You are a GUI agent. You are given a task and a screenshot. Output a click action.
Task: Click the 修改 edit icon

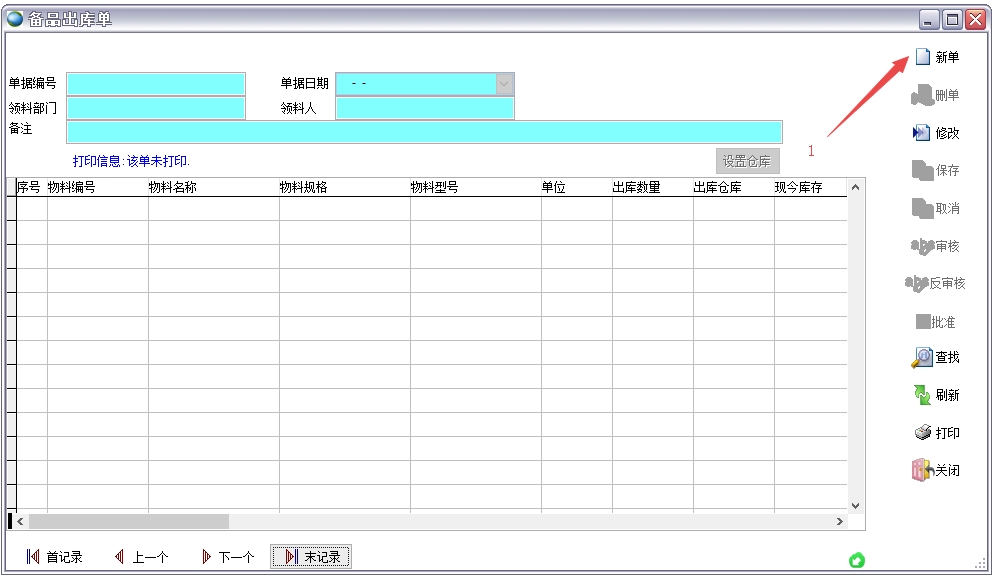[x=921, y=133]
